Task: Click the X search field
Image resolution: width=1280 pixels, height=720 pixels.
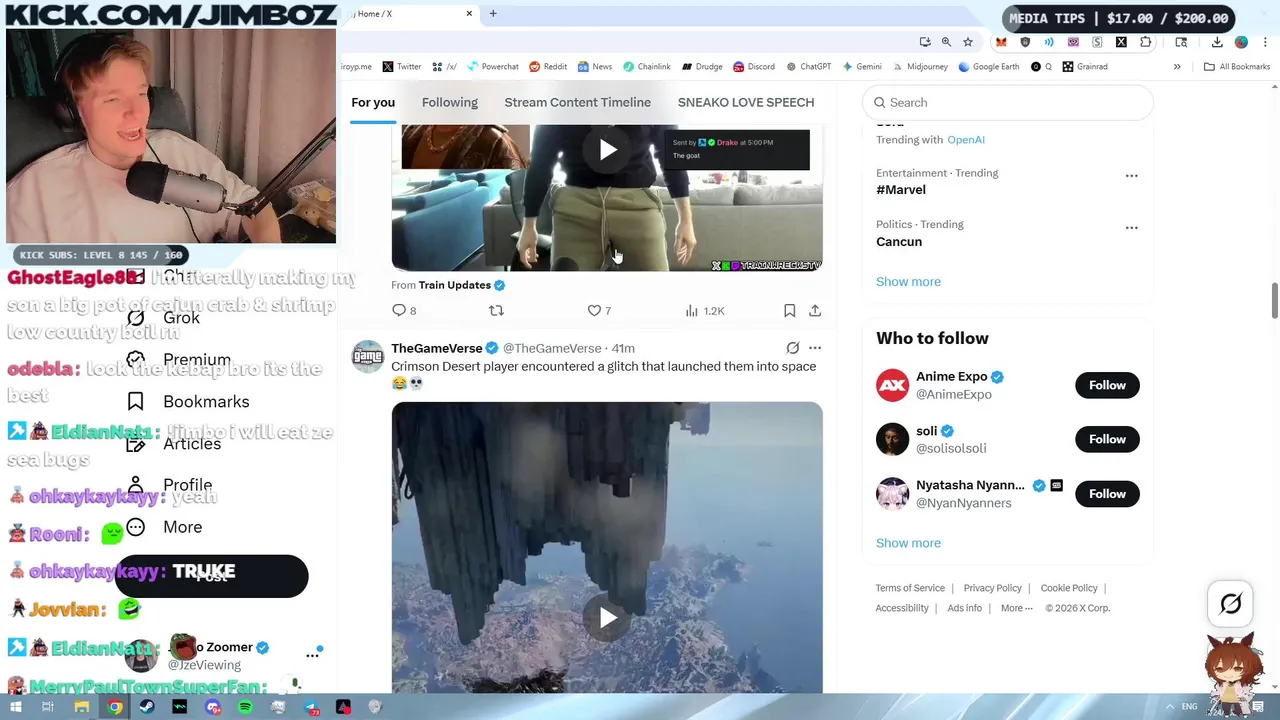Action: coord(1008,102)
